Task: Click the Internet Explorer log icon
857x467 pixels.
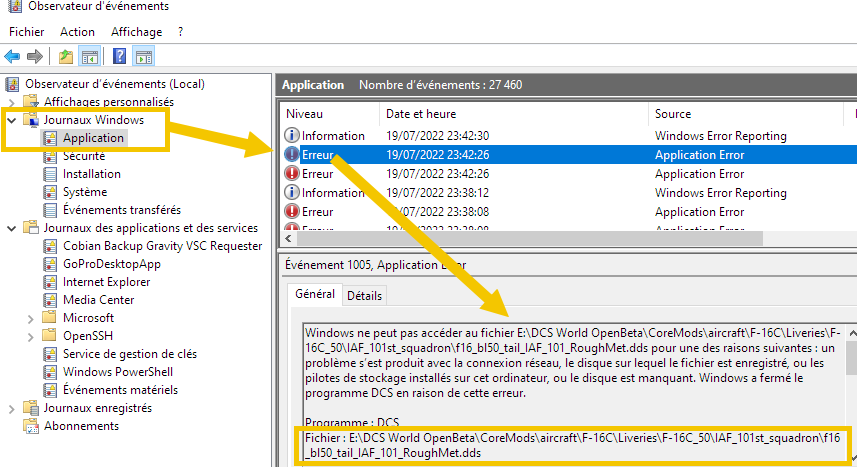Action: (50, 283)
